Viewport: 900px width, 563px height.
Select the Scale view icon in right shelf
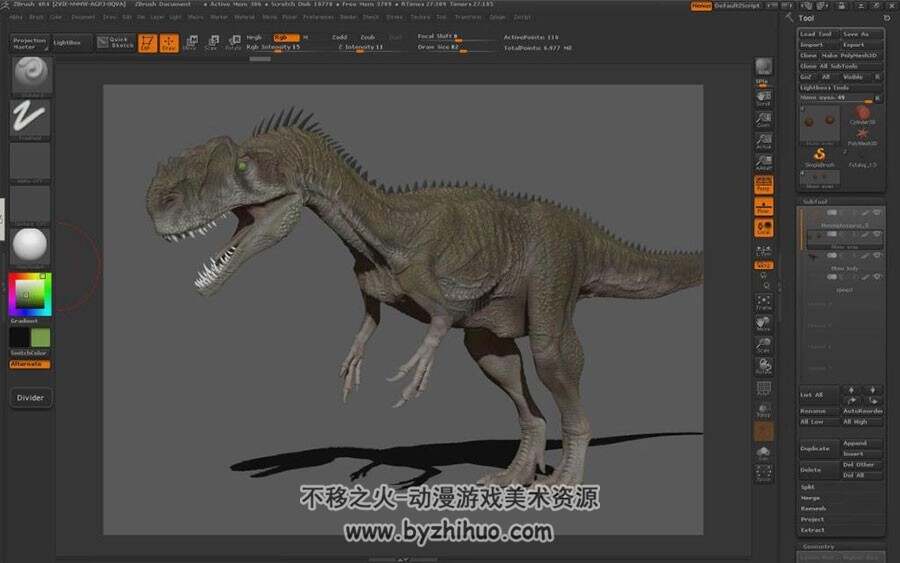coord(763,345)
